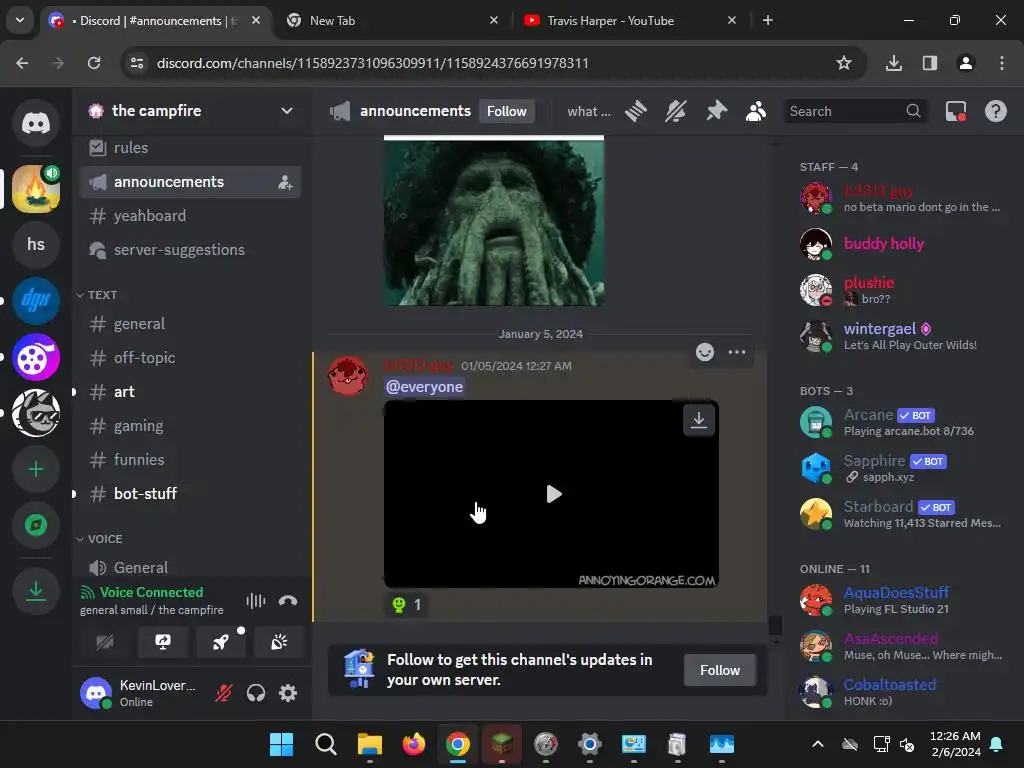Open the Help question mark icon
Screen dimensions: 1024x768
[995, 111]
